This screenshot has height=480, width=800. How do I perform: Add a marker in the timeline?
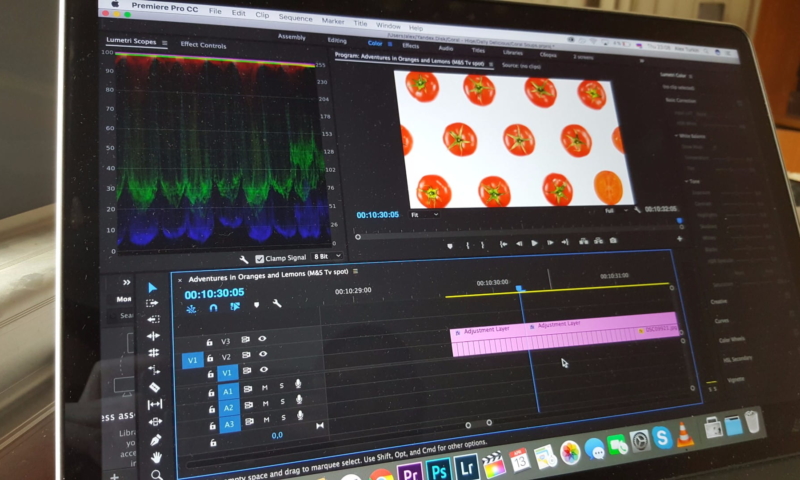(x=256, y=305)
